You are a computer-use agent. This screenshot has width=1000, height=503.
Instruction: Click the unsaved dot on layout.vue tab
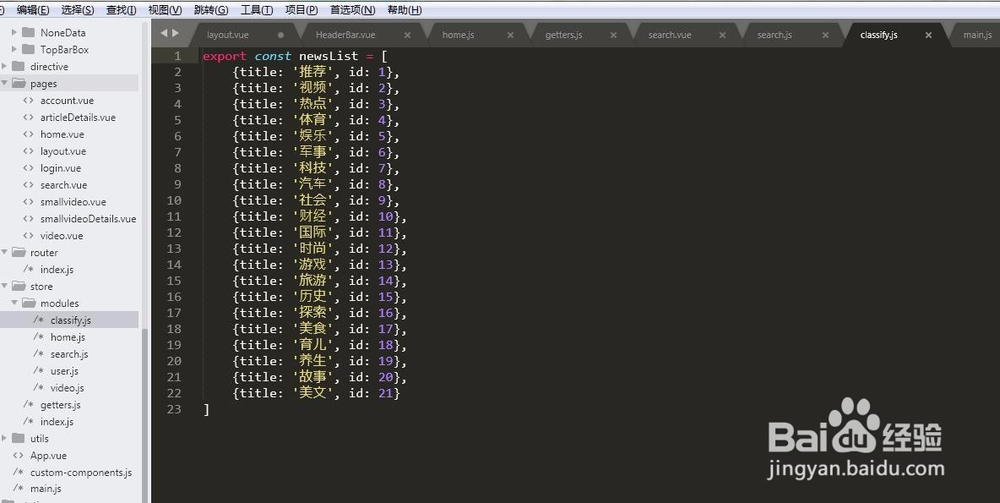point(281,35)
